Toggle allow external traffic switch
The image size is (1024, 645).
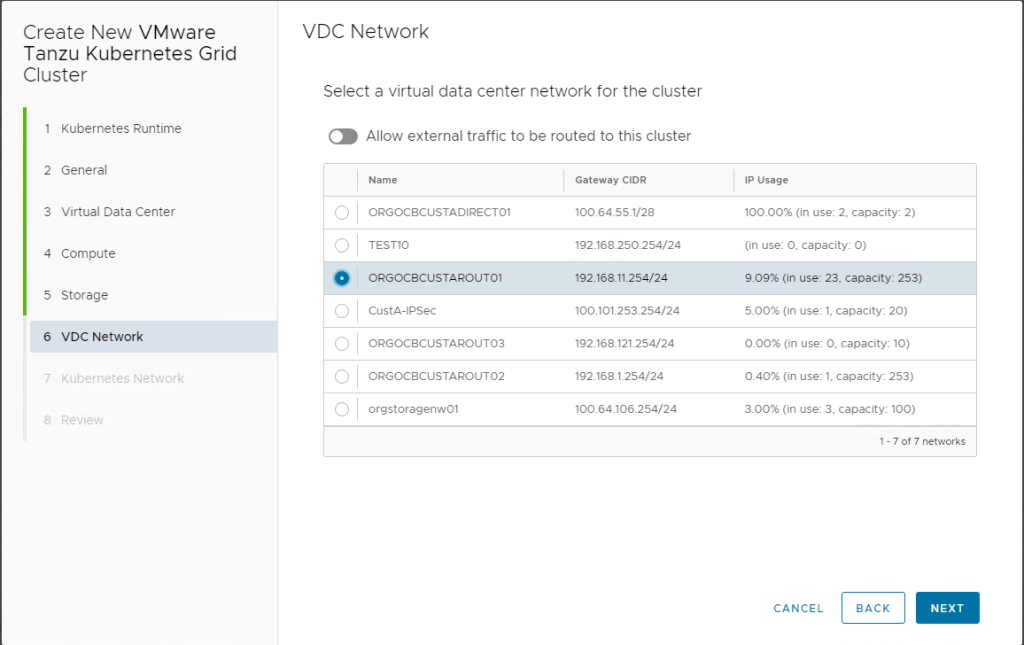point(343,136)
